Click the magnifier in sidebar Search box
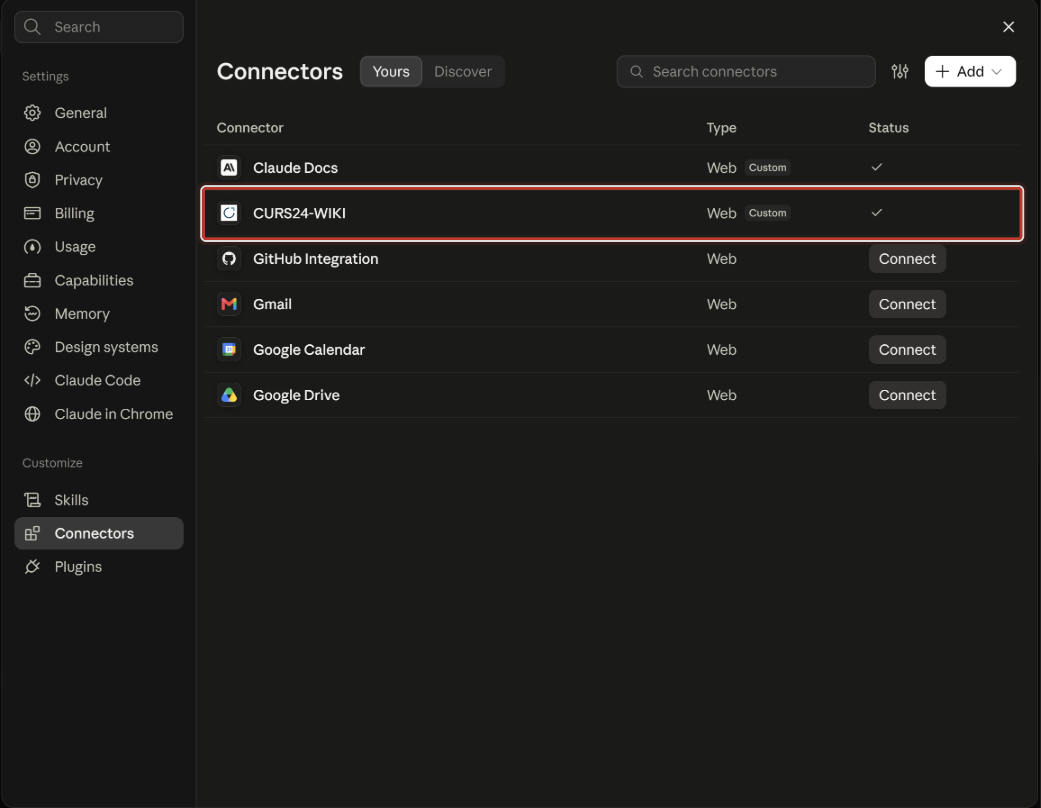The image size is (1041, 808). pyautogui.click(x=32, y=27)
